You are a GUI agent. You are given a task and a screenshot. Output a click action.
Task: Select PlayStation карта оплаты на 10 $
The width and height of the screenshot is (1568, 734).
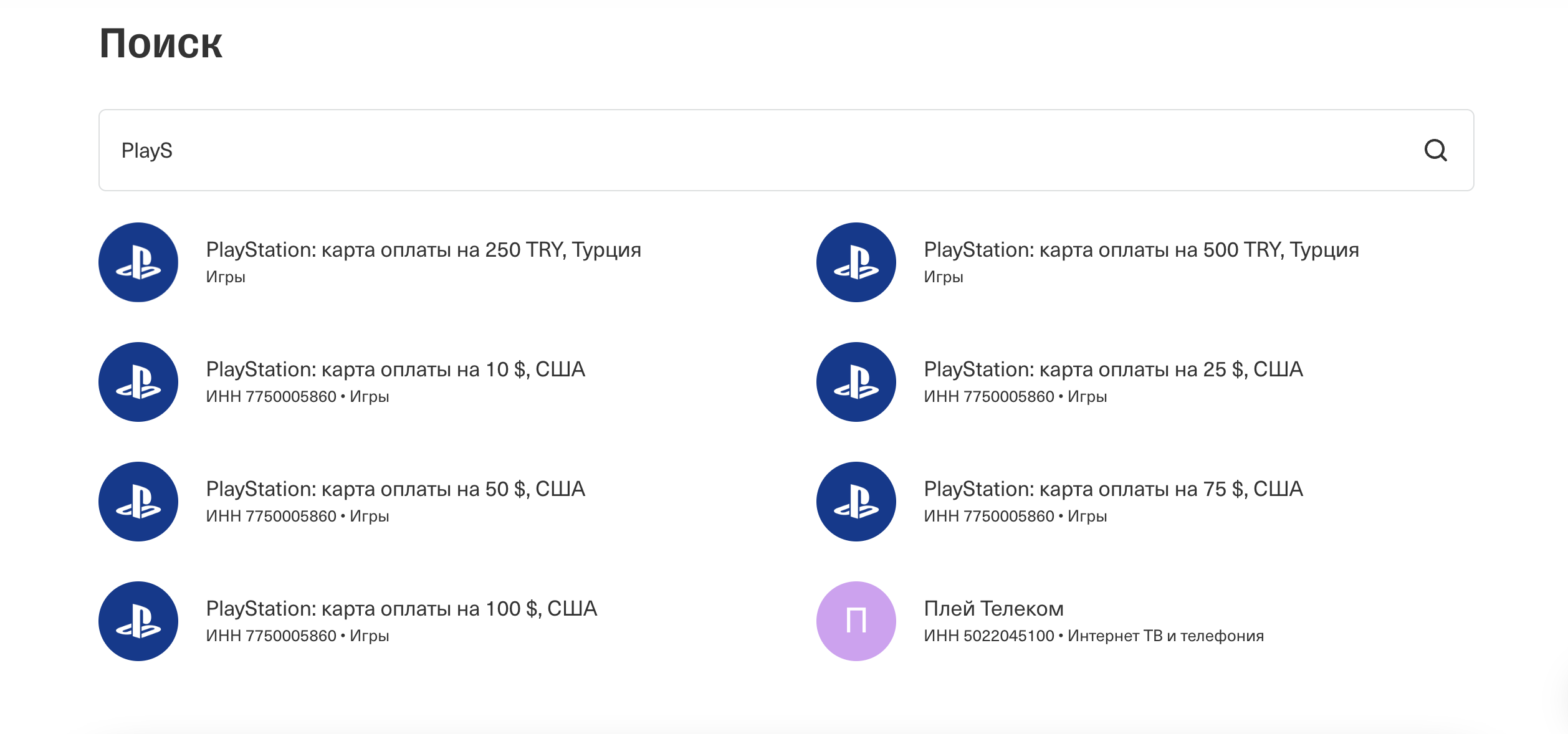[395, 369]
